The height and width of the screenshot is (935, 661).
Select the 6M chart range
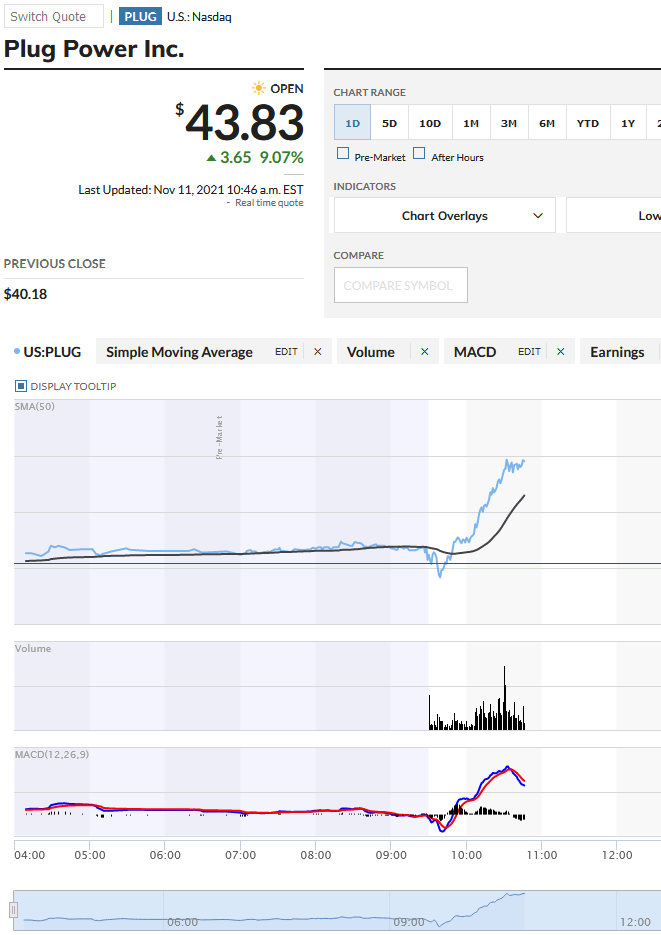[547, 123]
